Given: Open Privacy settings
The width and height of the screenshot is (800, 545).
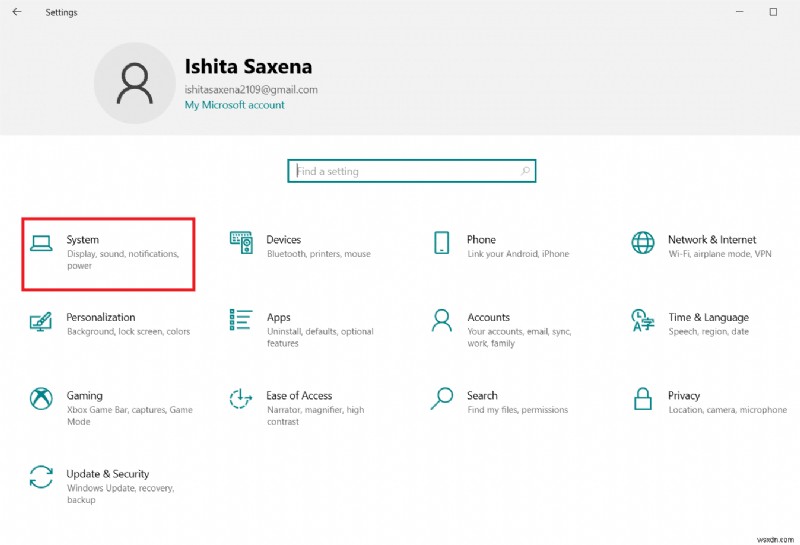Looking at the screenshot, I should pyautogui.click(x=710, y=402).
